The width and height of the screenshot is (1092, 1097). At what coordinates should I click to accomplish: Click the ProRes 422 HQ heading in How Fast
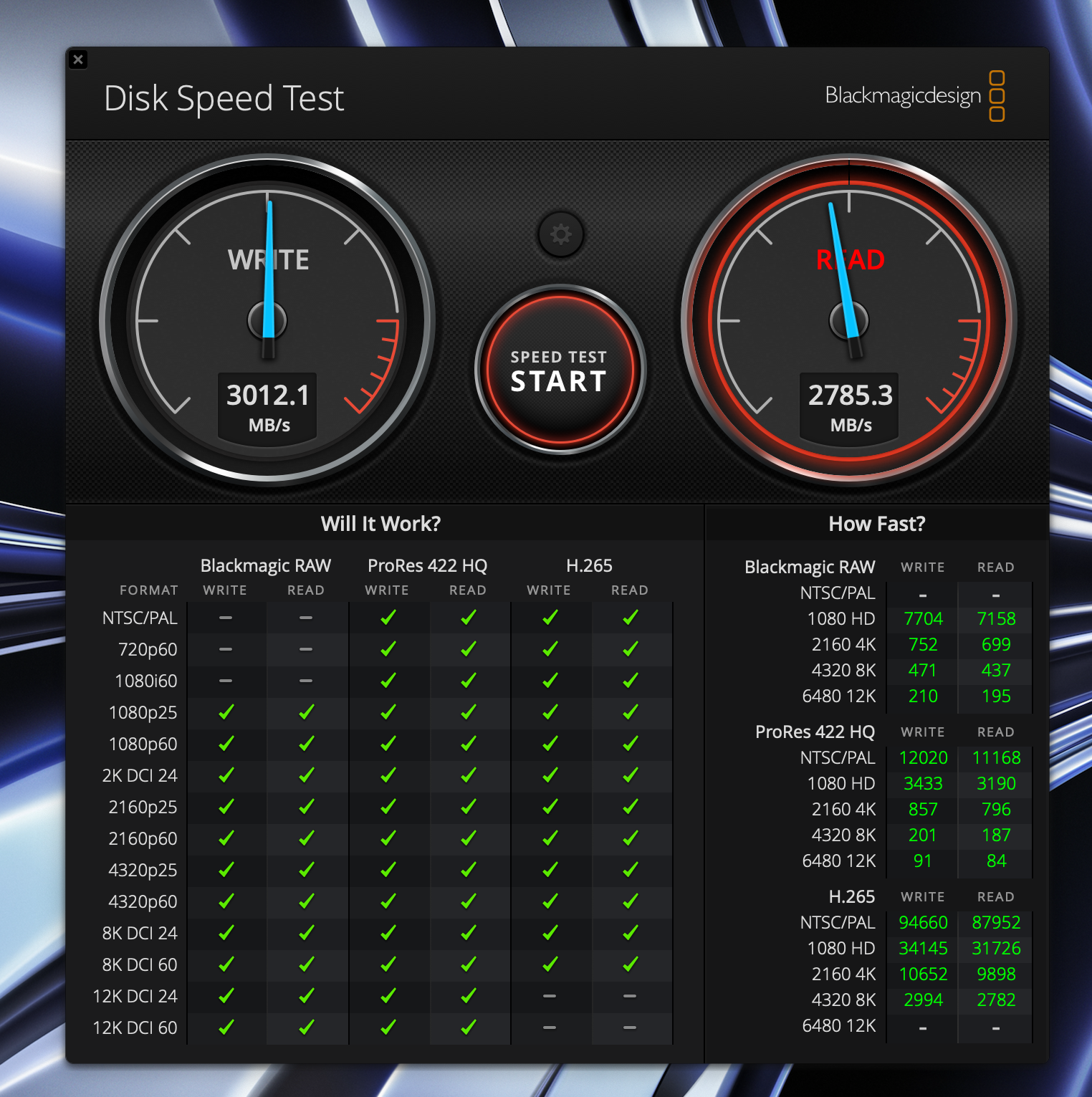point(815,732)
